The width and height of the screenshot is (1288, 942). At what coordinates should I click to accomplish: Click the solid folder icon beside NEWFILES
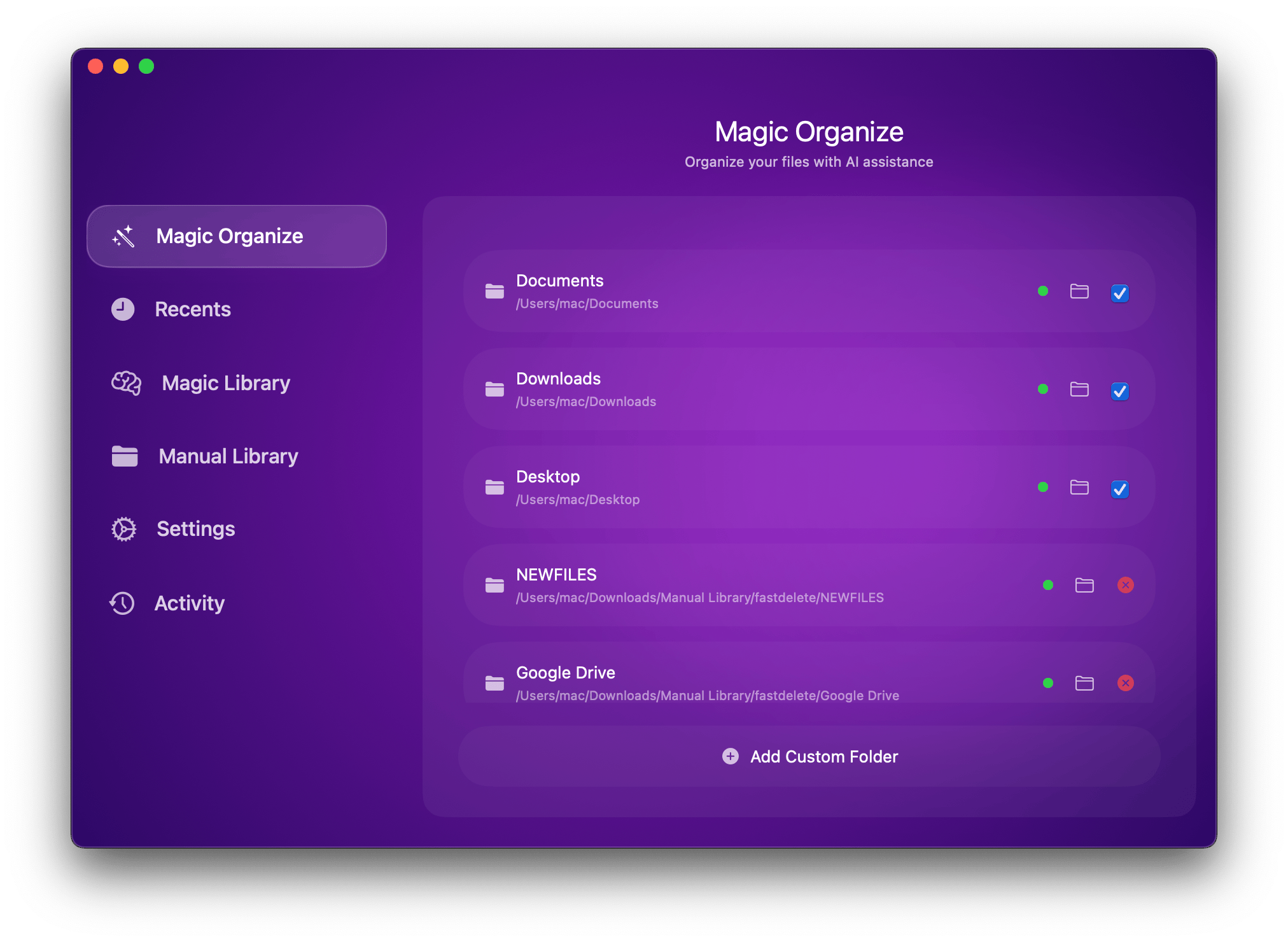point(494,586)
